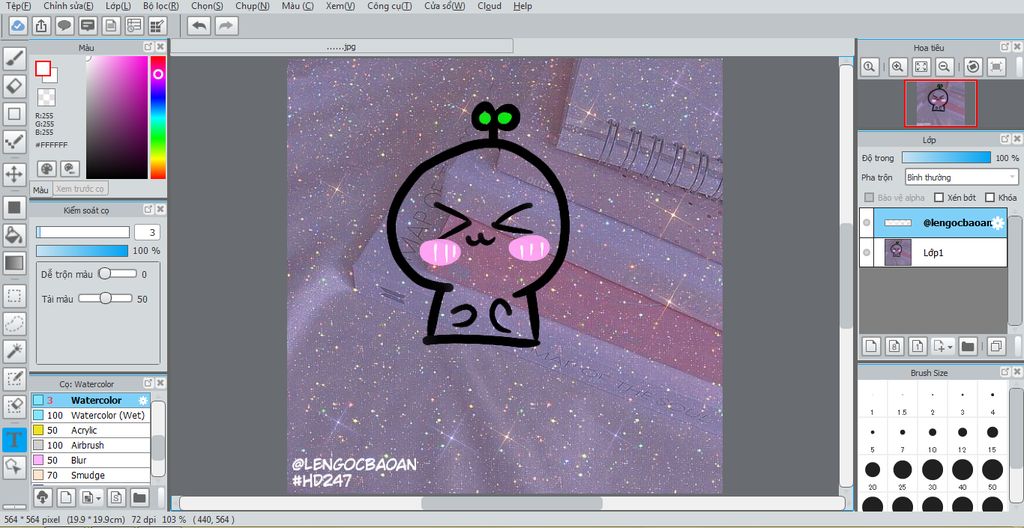Screen dimensions: 1024x528
Task: Fit canvas to window in navigator
Action: [x=921, y=66]
